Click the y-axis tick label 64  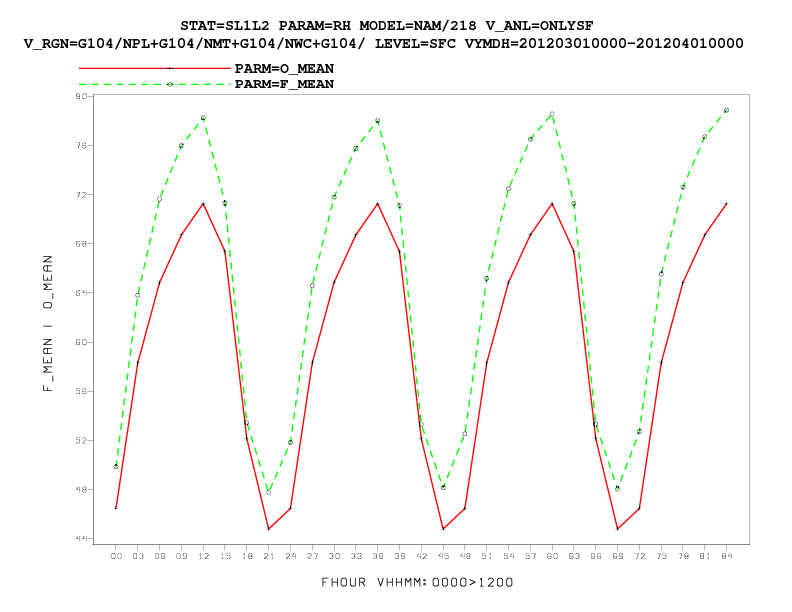81,293
